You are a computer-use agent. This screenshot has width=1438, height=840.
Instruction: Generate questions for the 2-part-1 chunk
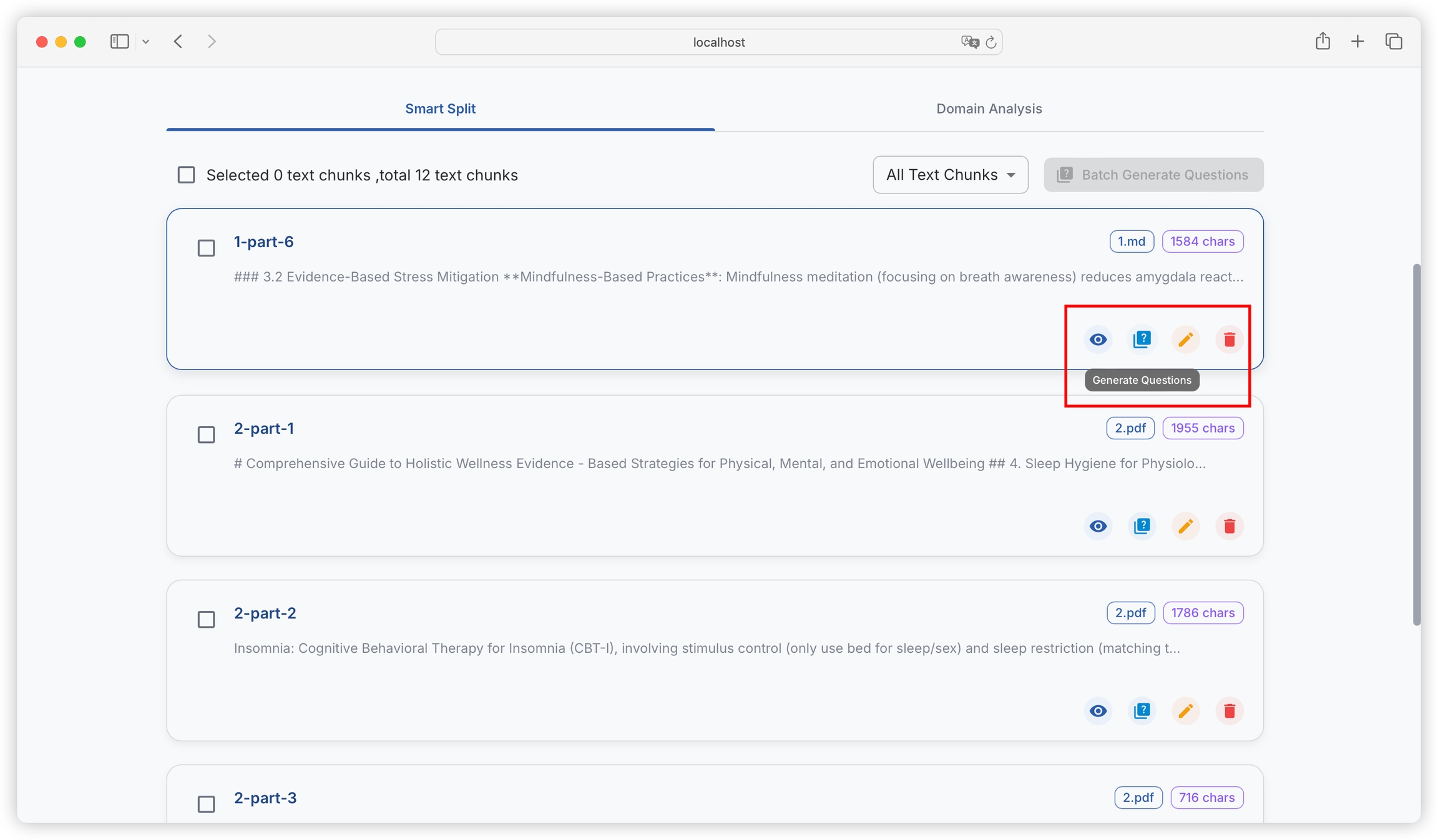tap(1142, 526)
